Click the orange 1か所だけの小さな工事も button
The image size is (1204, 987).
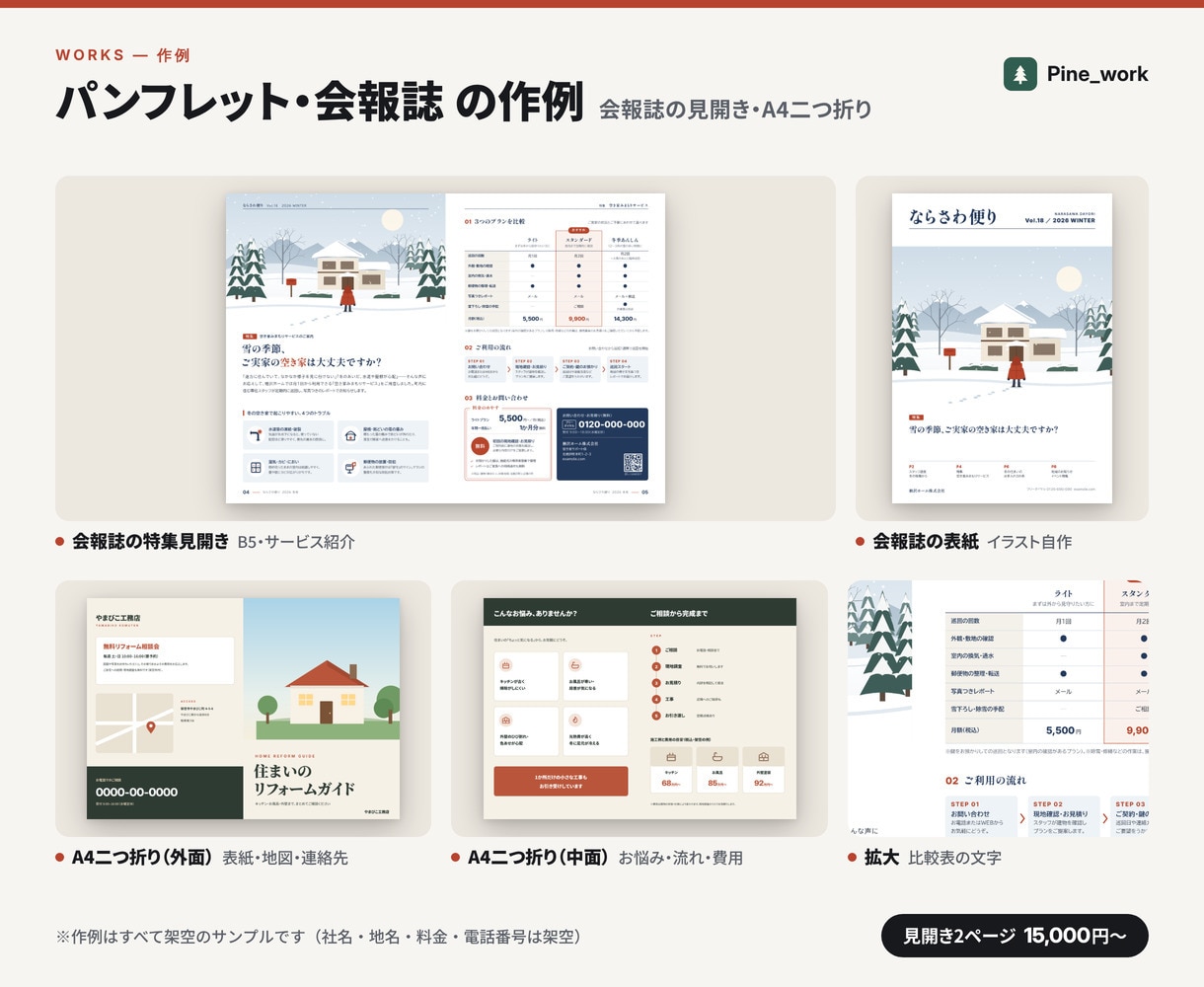pyautogui.click(x=561, y=782)
